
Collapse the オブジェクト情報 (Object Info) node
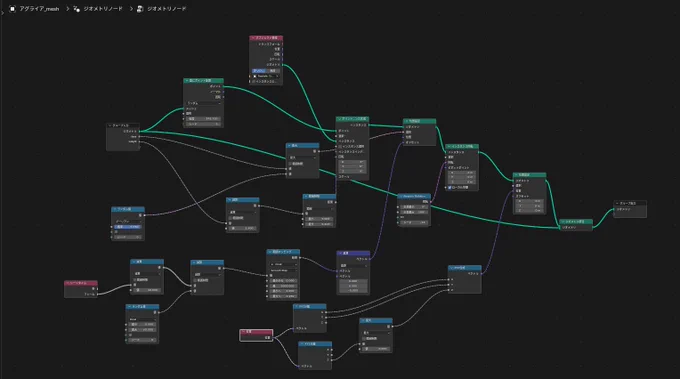point(253,38)
